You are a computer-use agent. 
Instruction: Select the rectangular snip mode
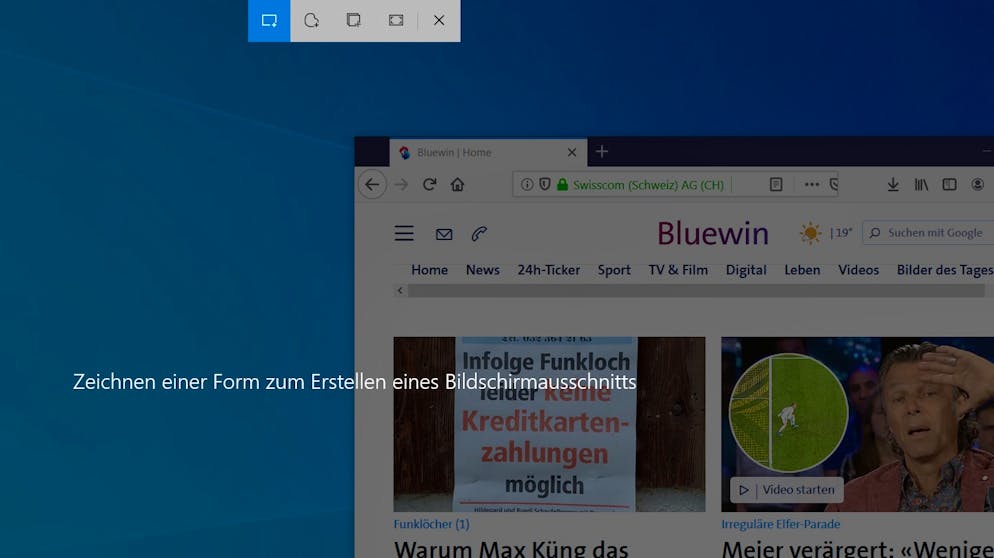[x=269, y=20]
